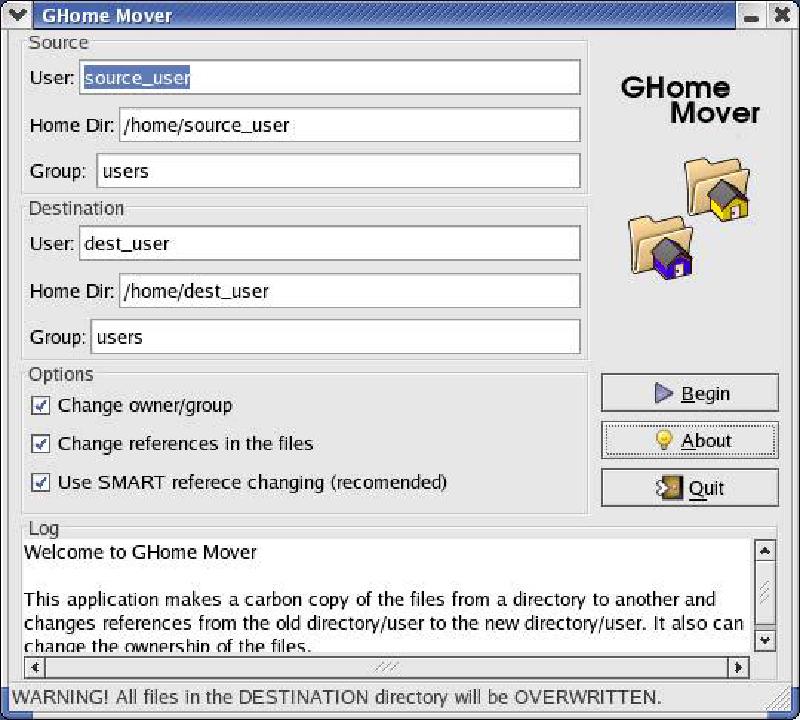Click the Begin play arrow icon
The height and width of the screenshot is (720, 800).
(x=663, y=393)
